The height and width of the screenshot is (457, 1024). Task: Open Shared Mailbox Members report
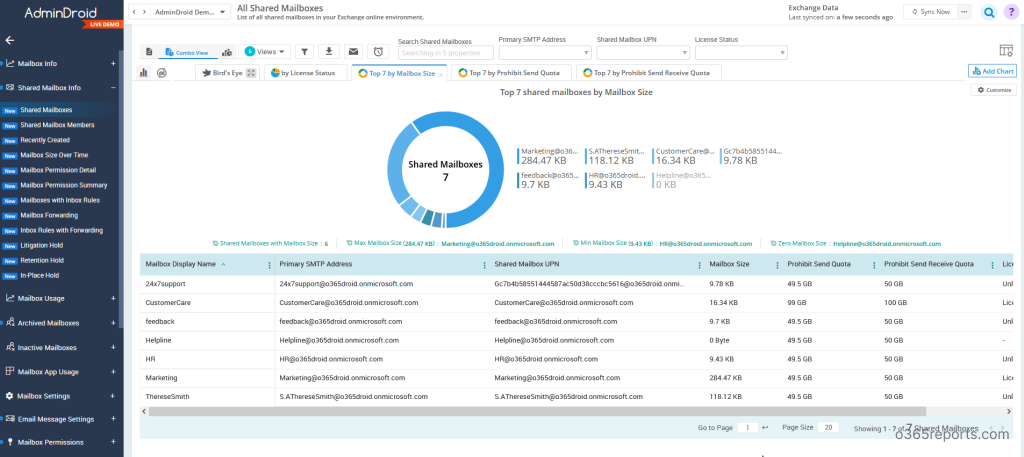point(57,125)
